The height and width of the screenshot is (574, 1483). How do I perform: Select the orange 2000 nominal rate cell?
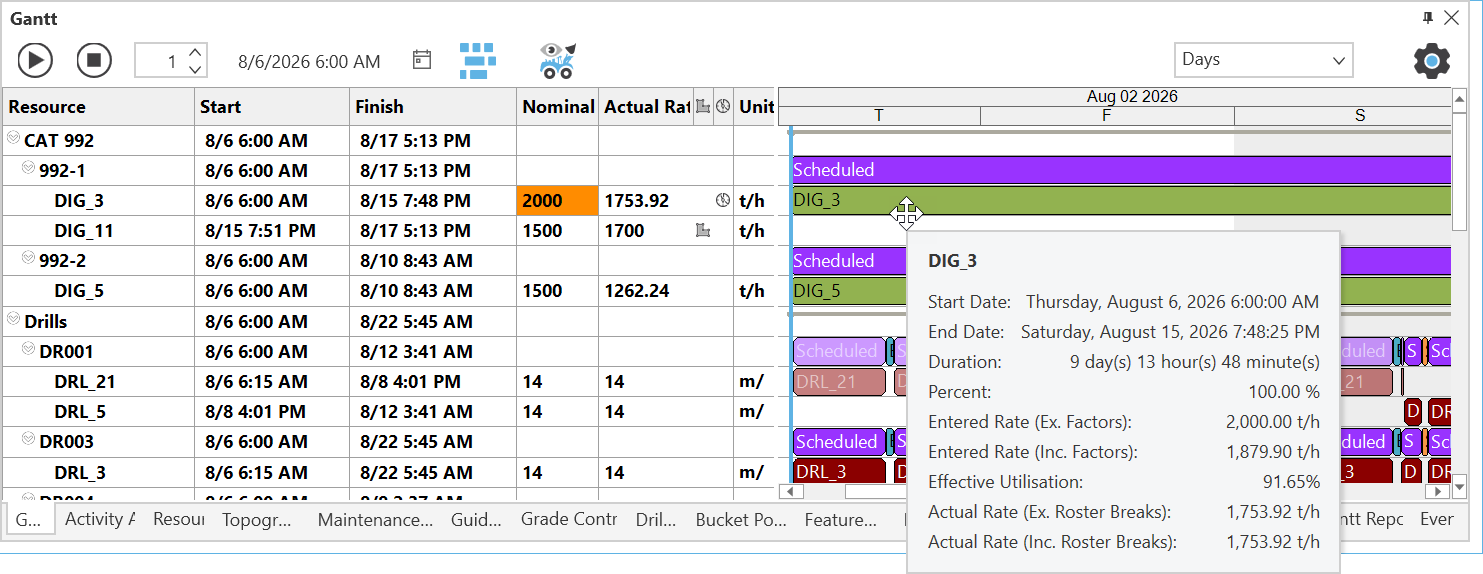557,200
